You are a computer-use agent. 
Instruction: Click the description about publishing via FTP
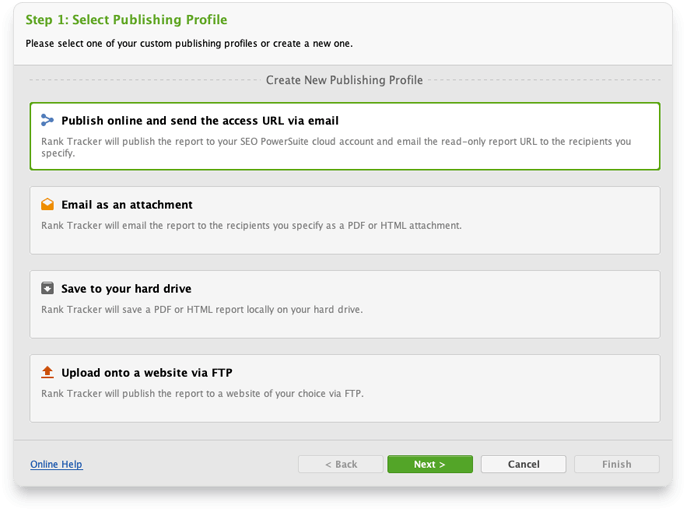[202, 393]
